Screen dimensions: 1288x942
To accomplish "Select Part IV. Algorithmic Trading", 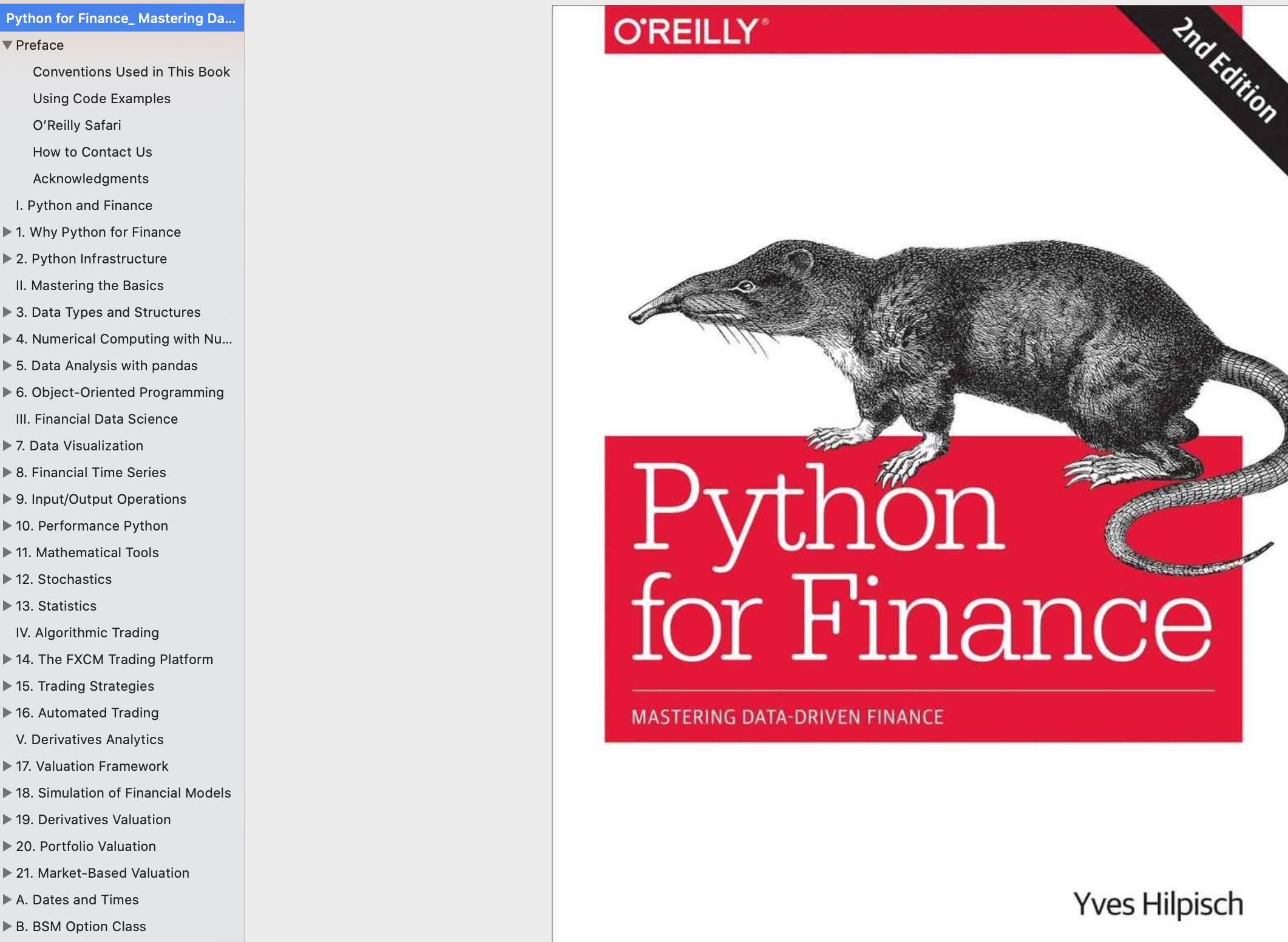I will click(x=87, y=632).
